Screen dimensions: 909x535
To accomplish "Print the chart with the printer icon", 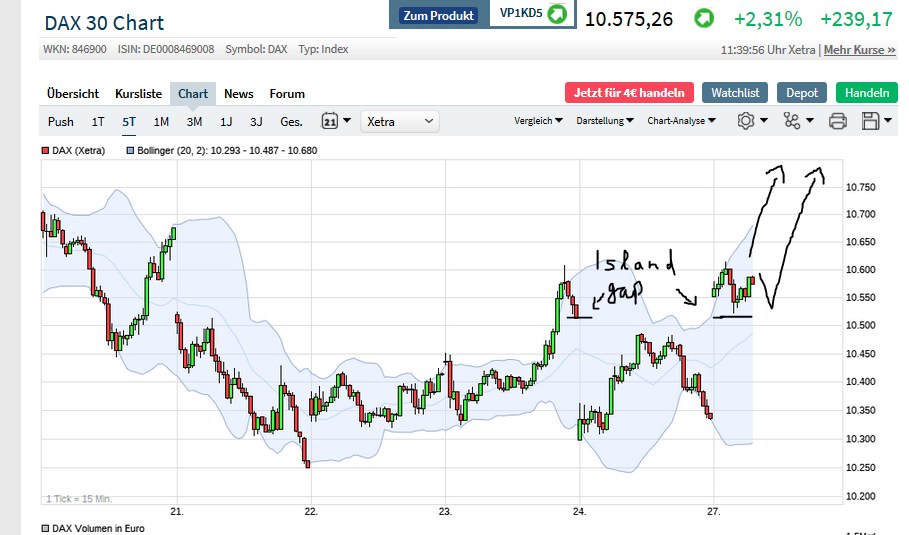I will pos(838,121).
